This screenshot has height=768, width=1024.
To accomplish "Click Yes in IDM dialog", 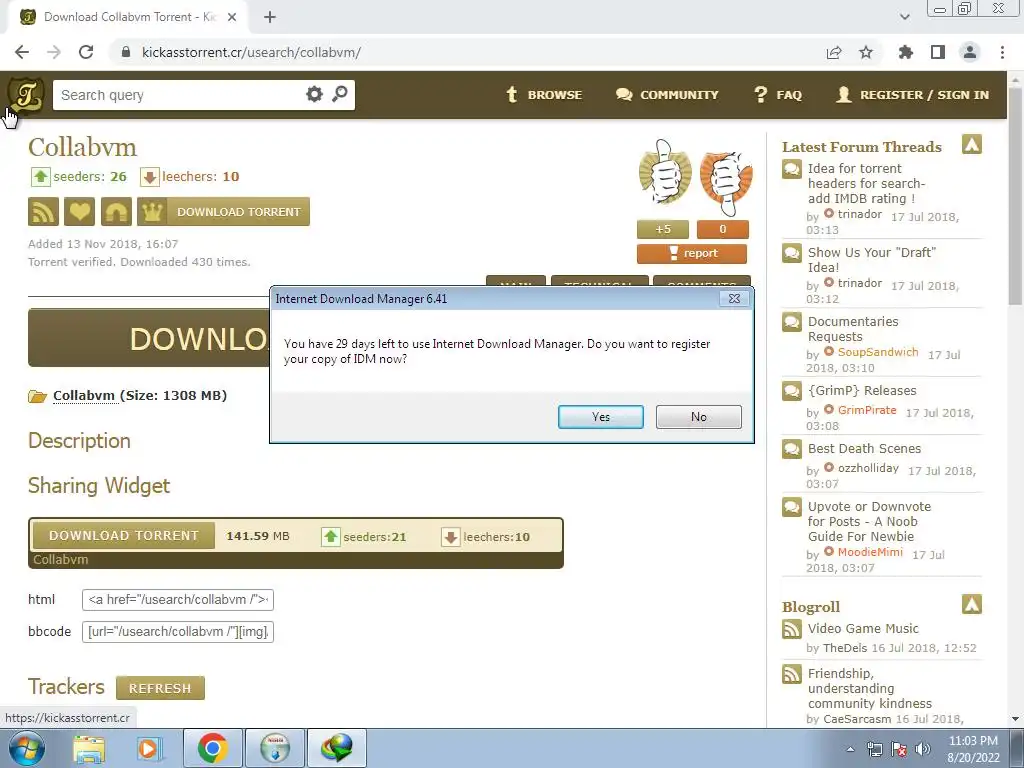I will 601,417.
